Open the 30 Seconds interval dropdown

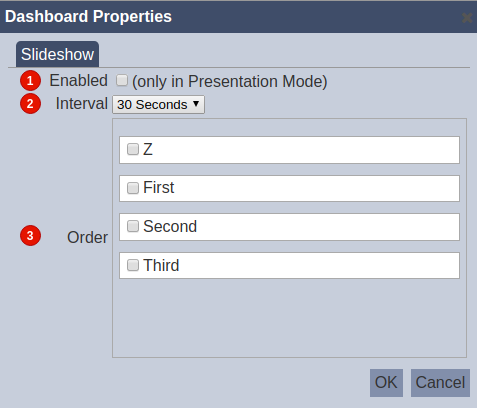(158, 105)
